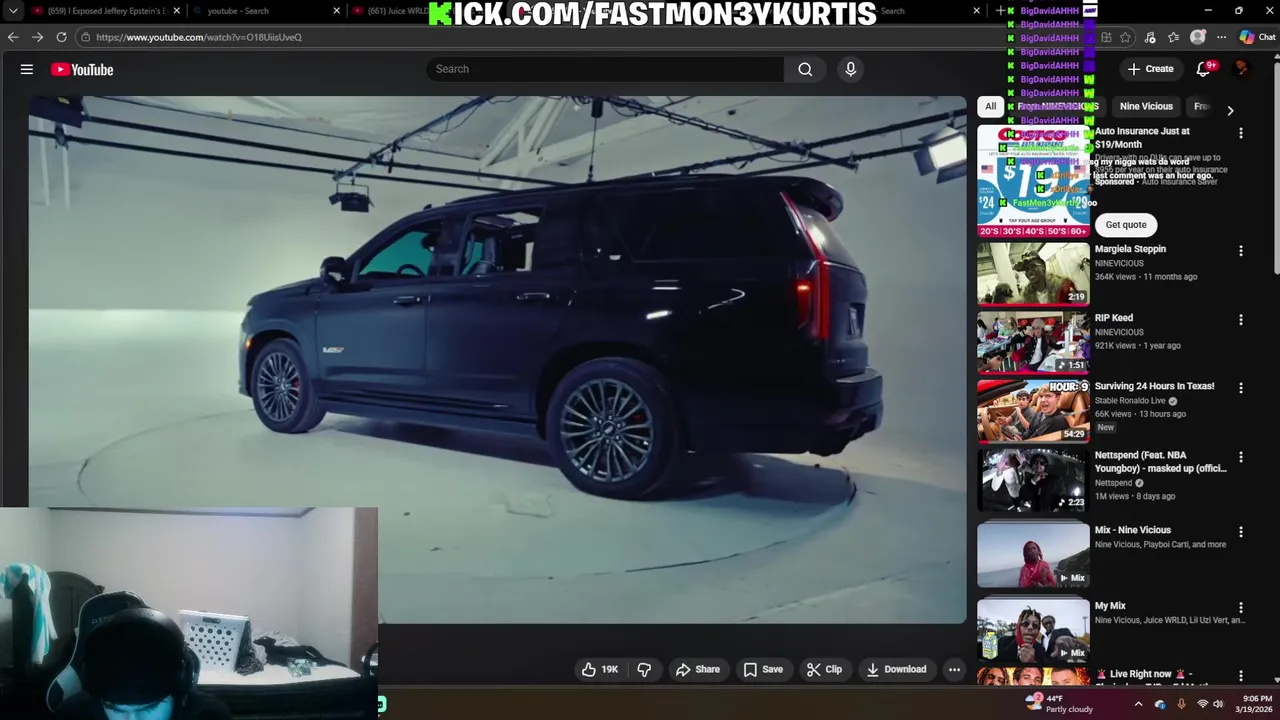
Task: Open options for Margiela Steppin video
Action: click(x=1241, y=251)
